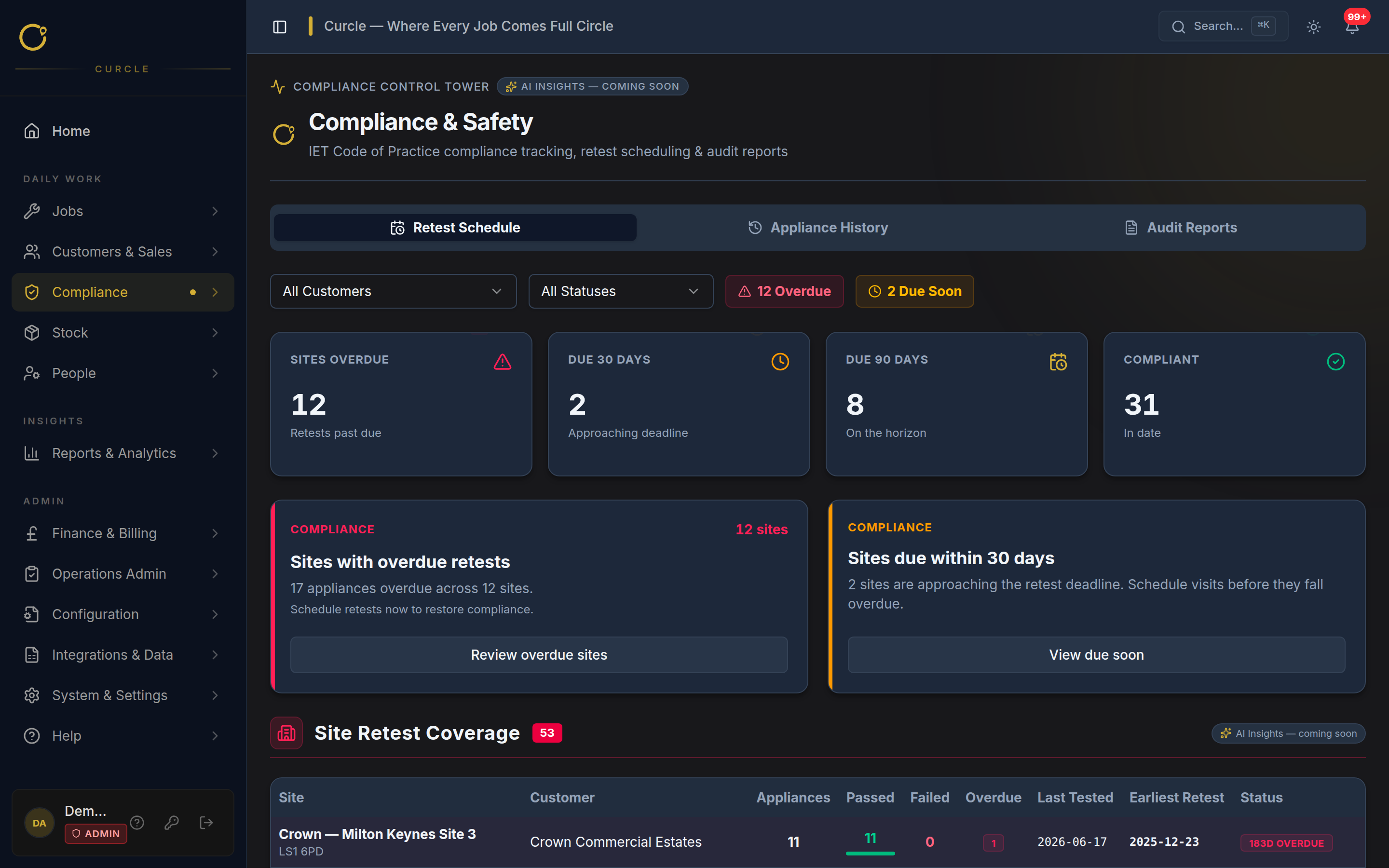Screen dimensions: 1389x868
Task: Click Sites Overdue warning triangle icon
Action: point(502,362)
